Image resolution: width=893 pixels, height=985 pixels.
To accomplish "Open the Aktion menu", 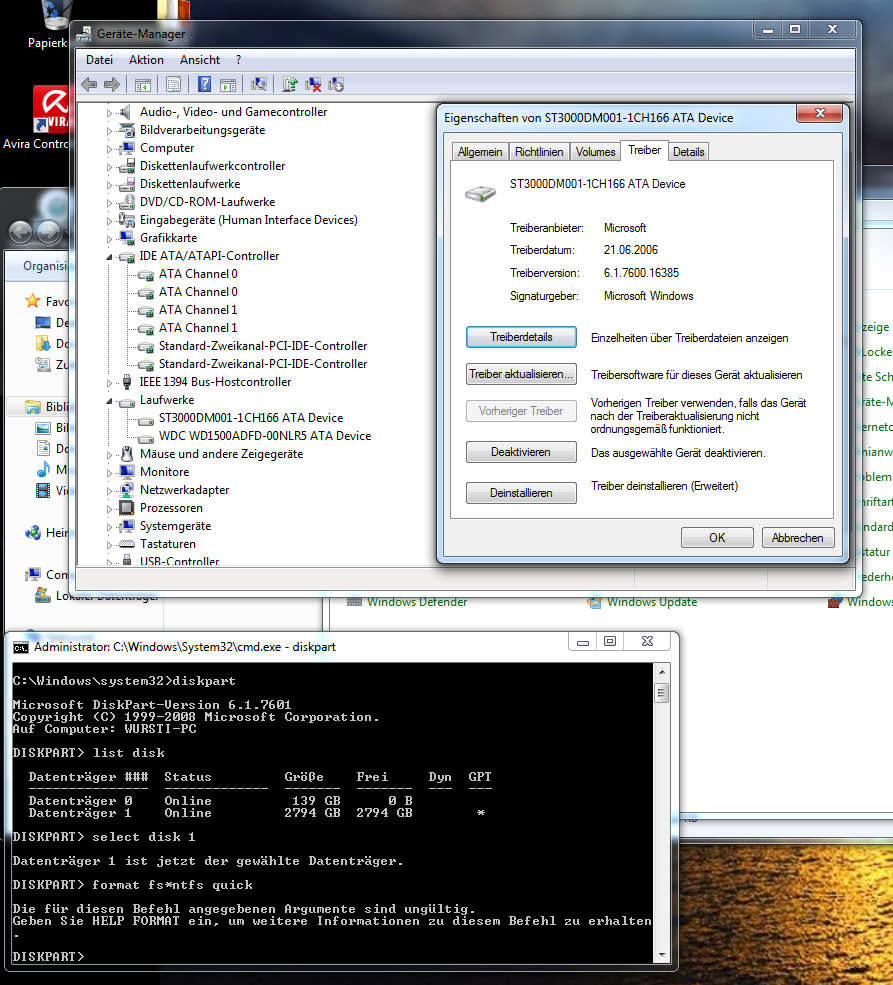I will click(146, 60).
